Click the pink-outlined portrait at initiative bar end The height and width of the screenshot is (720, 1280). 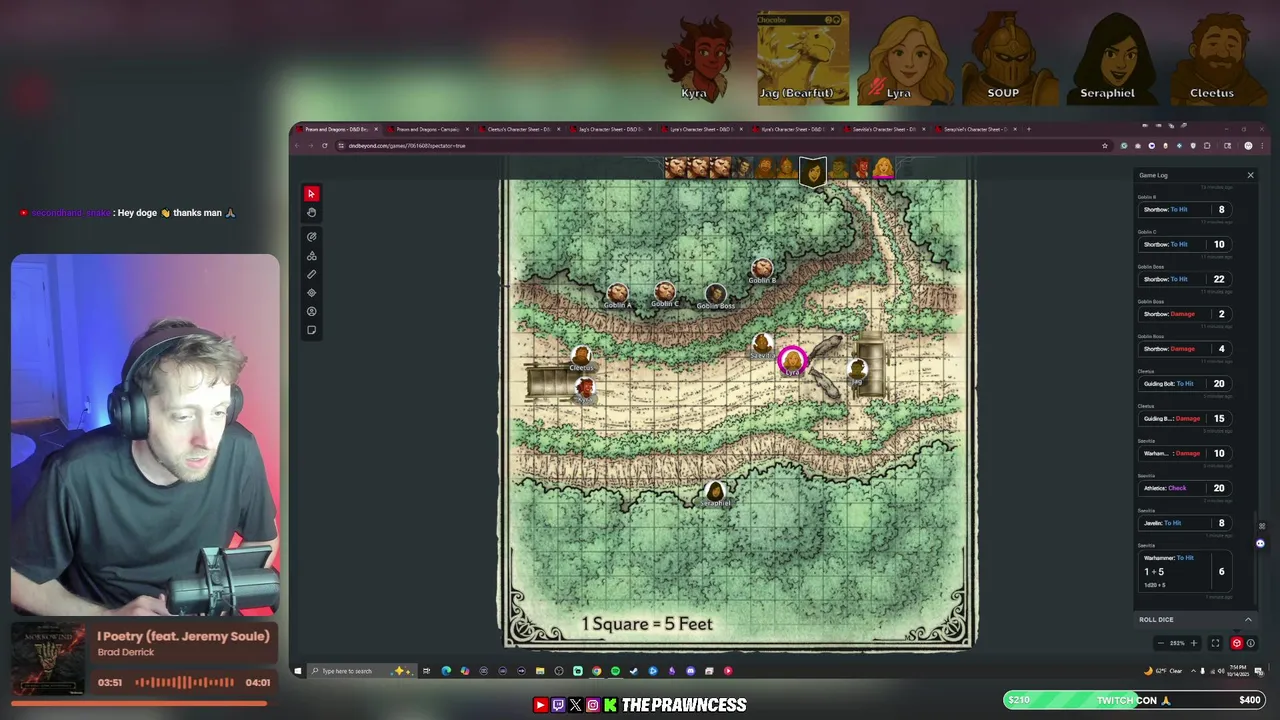(x=884, y=169)
